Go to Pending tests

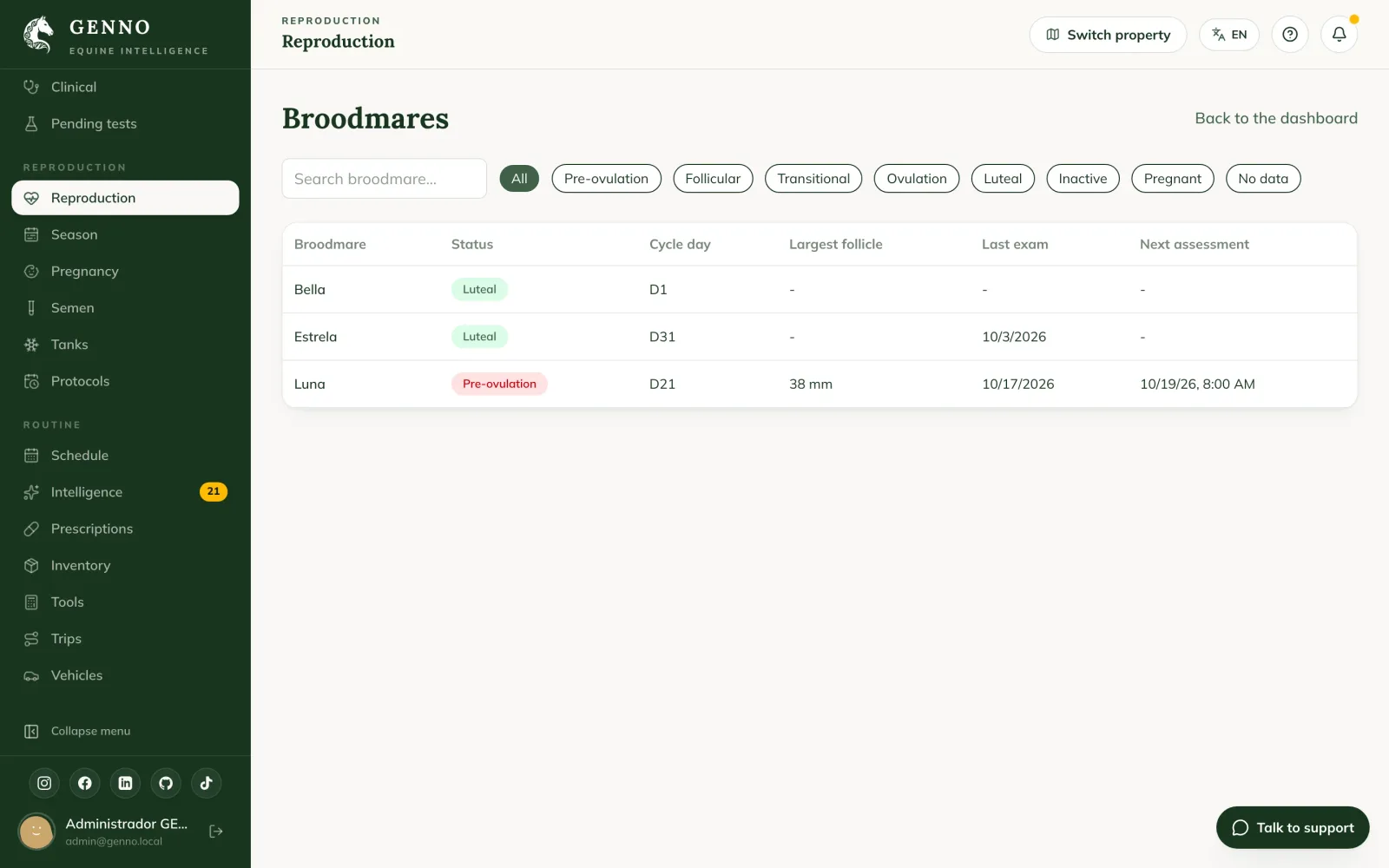tap(125, 123)
